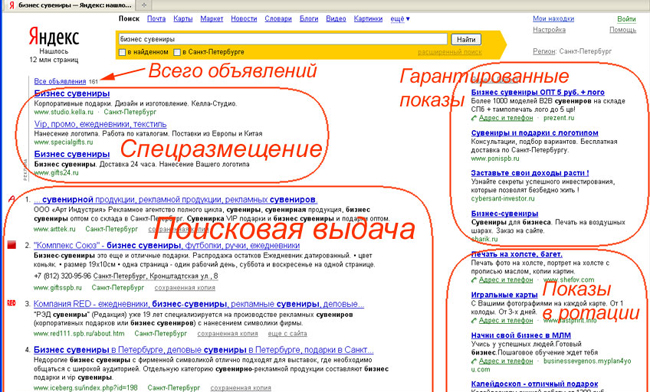Viewport: 650px width, 392px height.
Task: Click the red square favicon of Комплекс Союз
Action: [12, 245]
